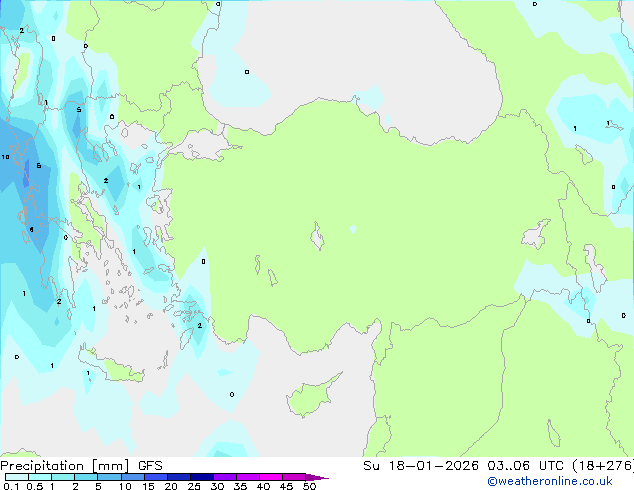634x490 pixels.
Task: Click the 25–30 mm dark navy legend swatch
Action: point(202,477)
